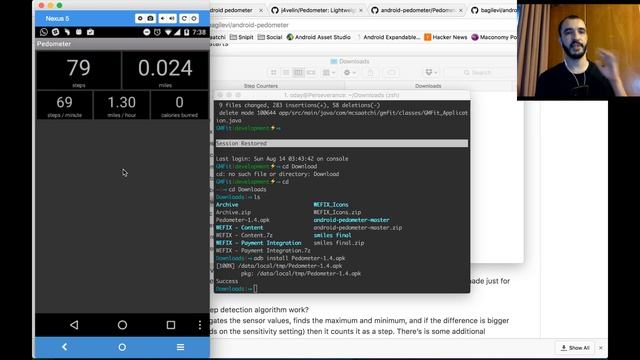This screenshot has width=640, height=360.
Task: Tap the 0 calories burned tile
Action: 179,105
